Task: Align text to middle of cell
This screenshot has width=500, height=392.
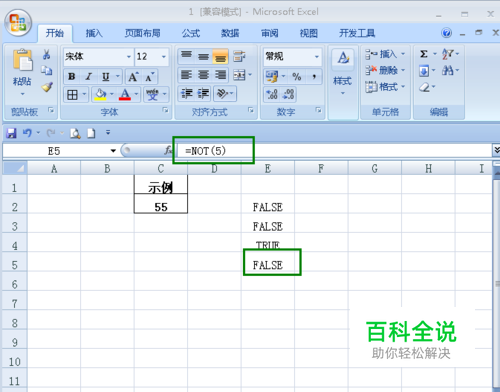Action: (203, 56)
